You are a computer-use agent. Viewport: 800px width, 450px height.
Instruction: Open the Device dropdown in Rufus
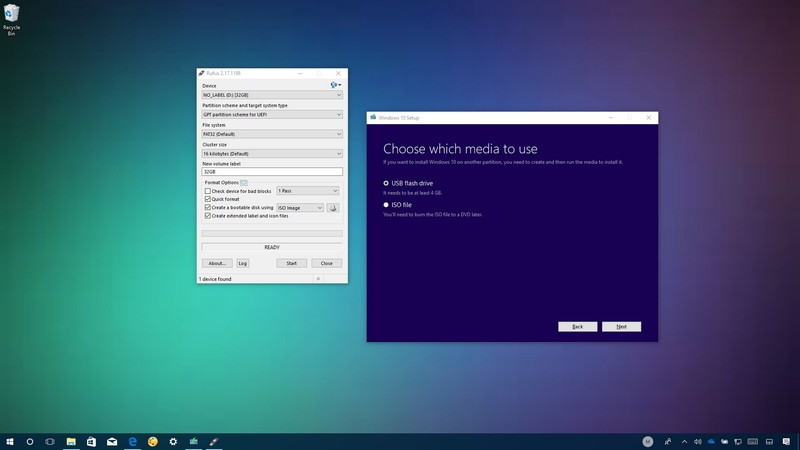point(272,95)
